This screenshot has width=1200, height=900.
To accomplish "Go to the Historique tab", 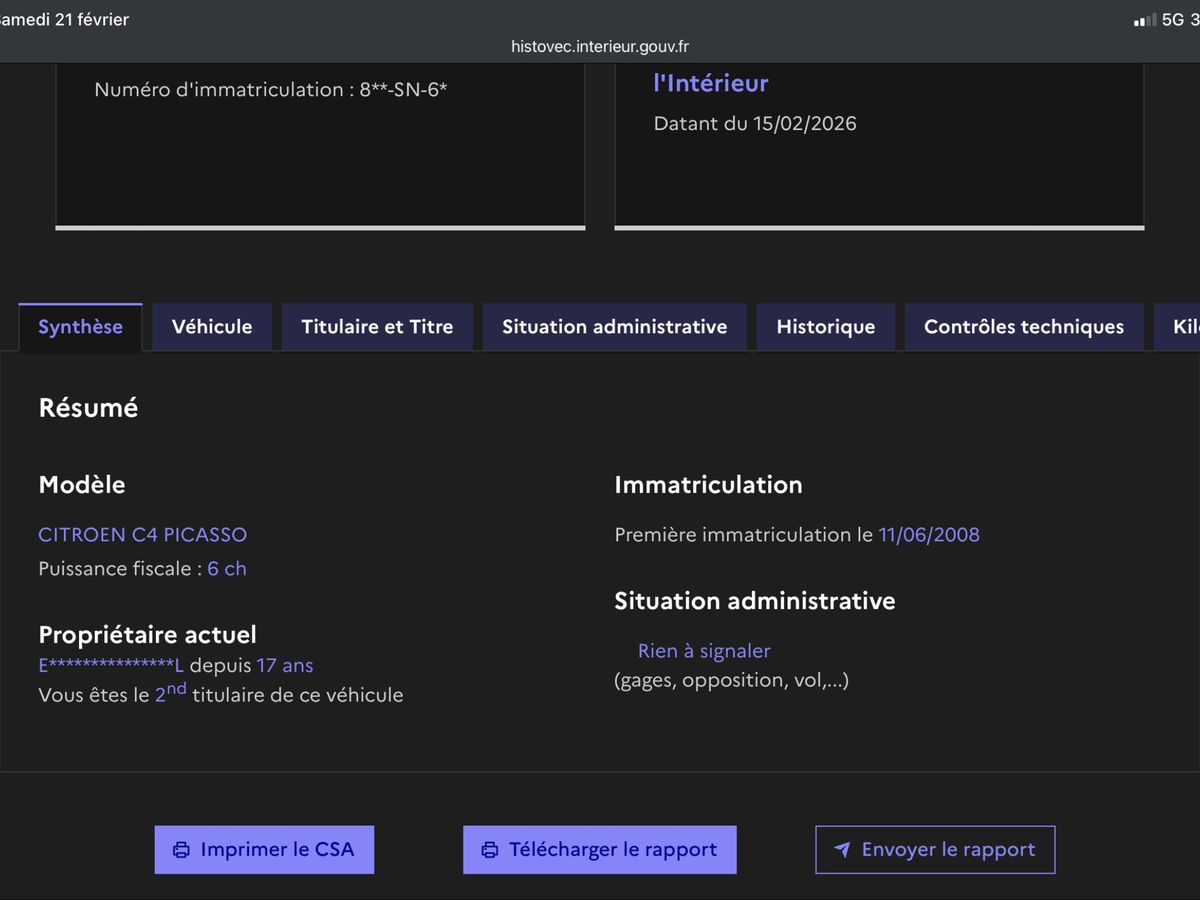I will click(x=825, y=327).
